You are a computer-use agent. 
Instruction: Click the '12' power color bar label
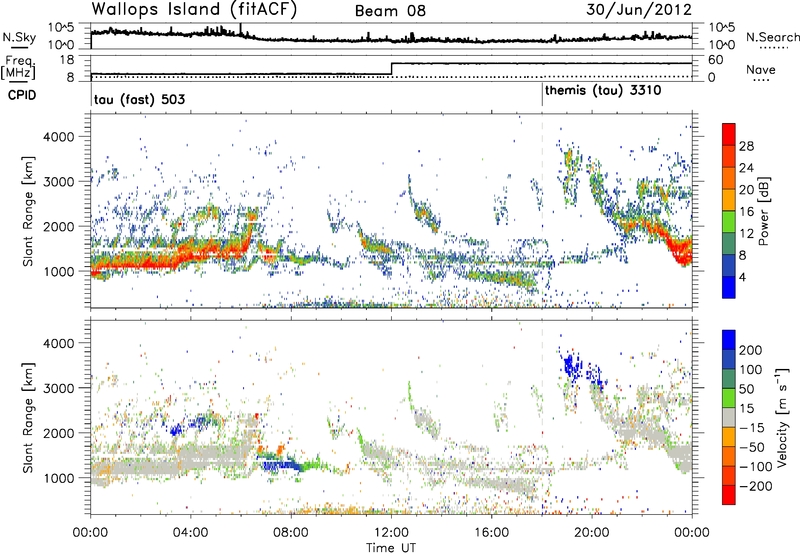[746, 234]
